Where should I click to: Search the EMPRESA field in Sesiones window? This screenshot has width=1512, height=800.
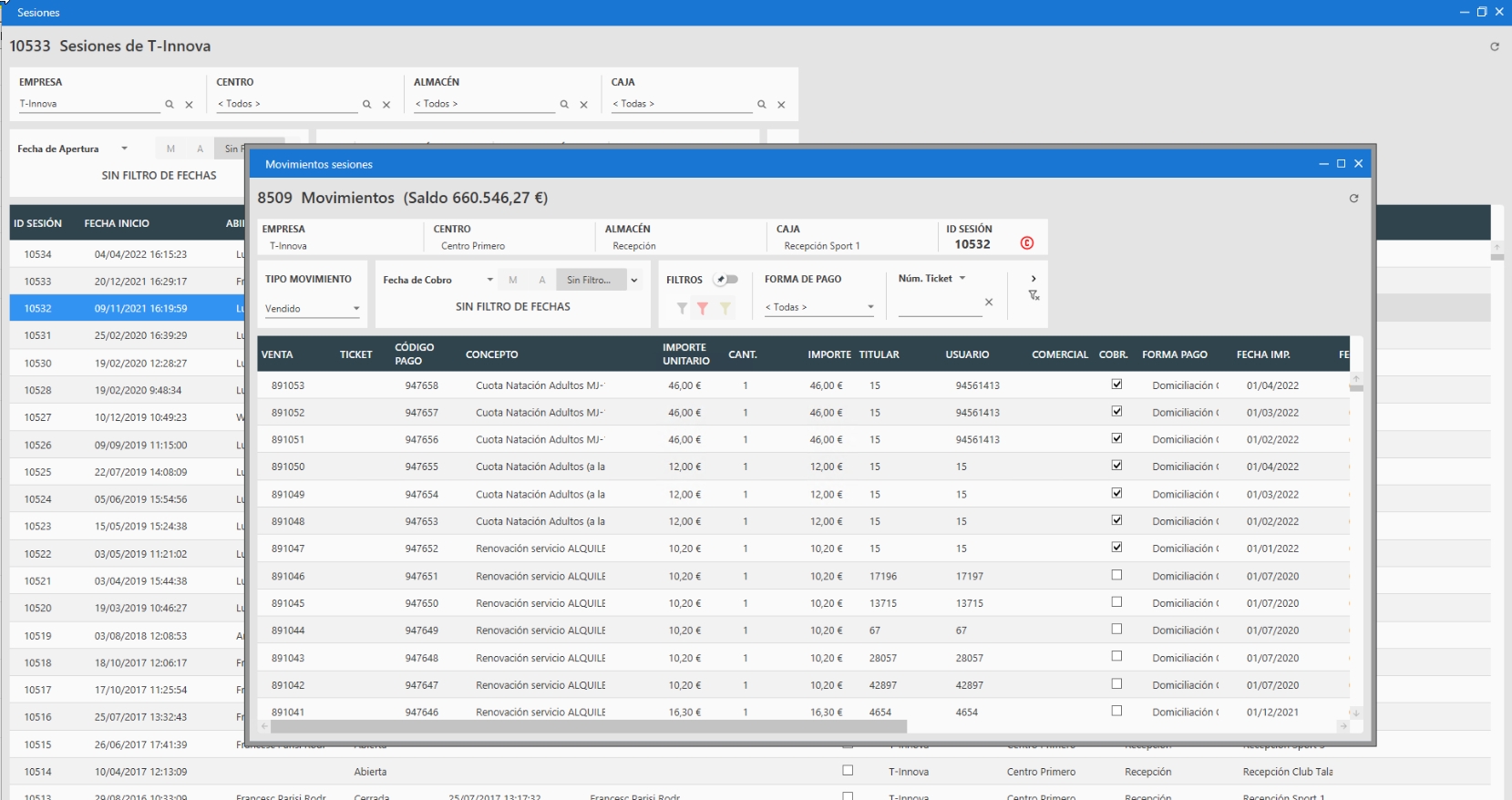[170, 105]
